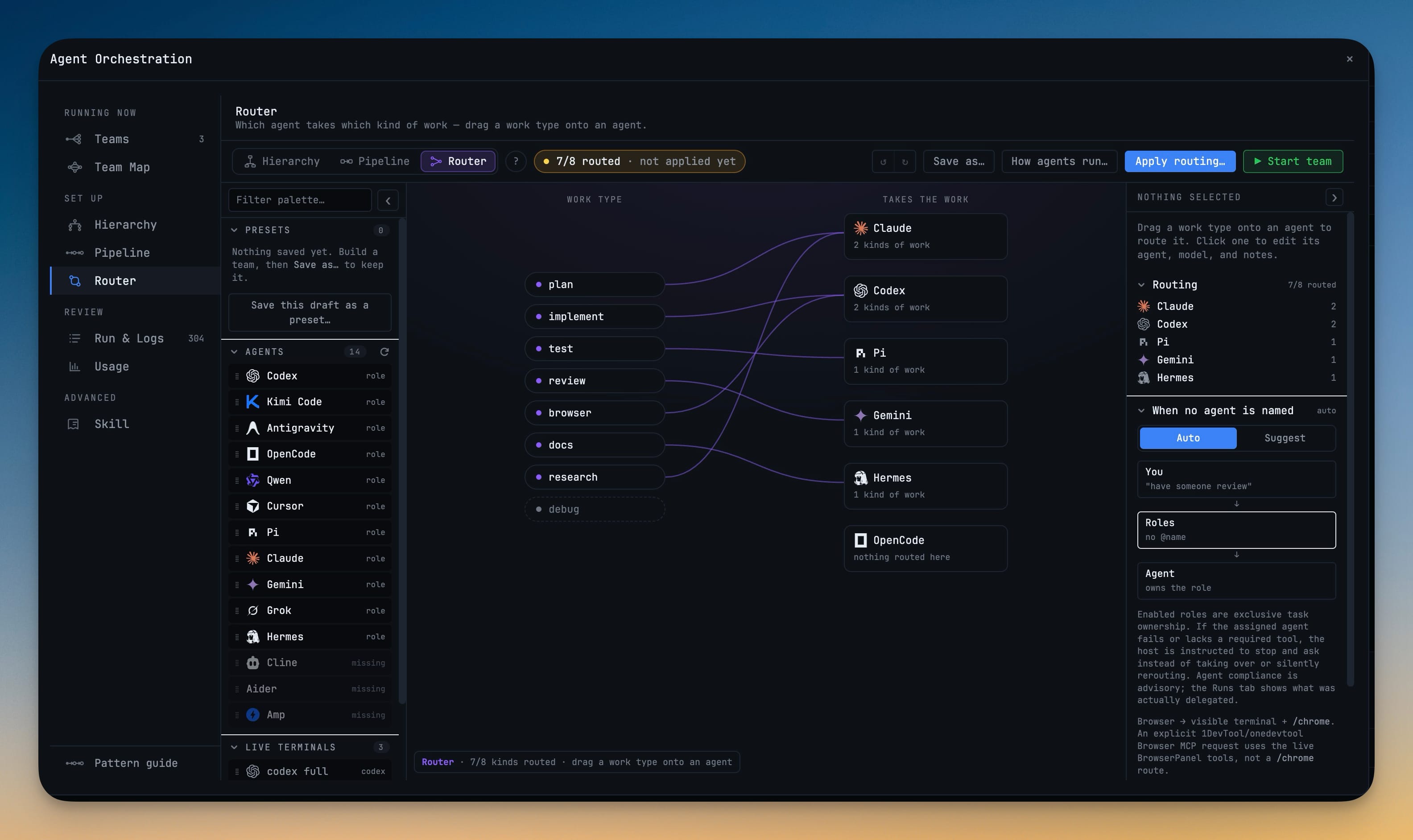Image resolution: width=1413 pixels, height=840 pixels.
Task: Click the Pipeline icon under Set Up
Action: (x=74, y=253)
